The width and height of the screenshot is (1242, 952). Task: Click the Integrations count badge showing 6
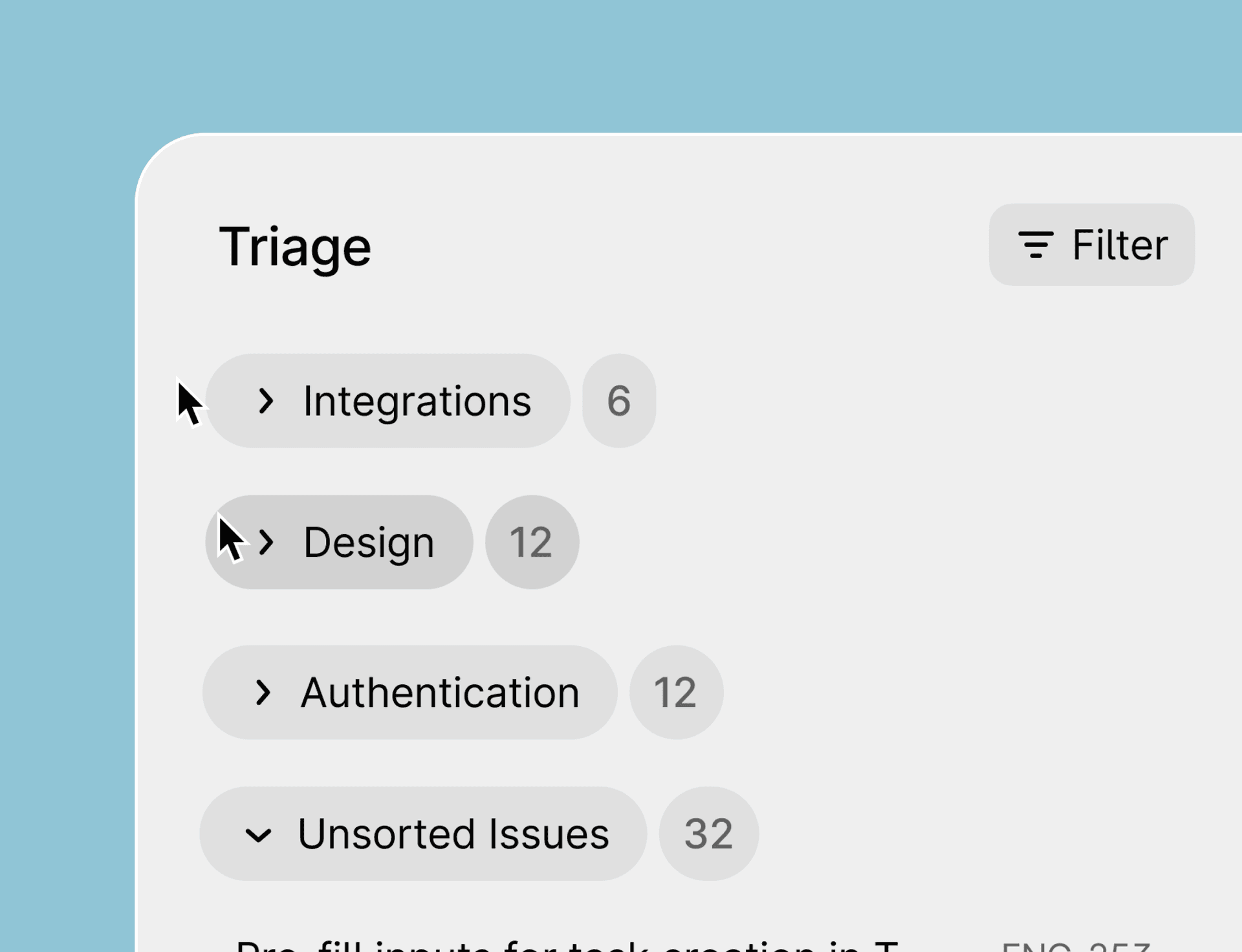pos(619,401)
